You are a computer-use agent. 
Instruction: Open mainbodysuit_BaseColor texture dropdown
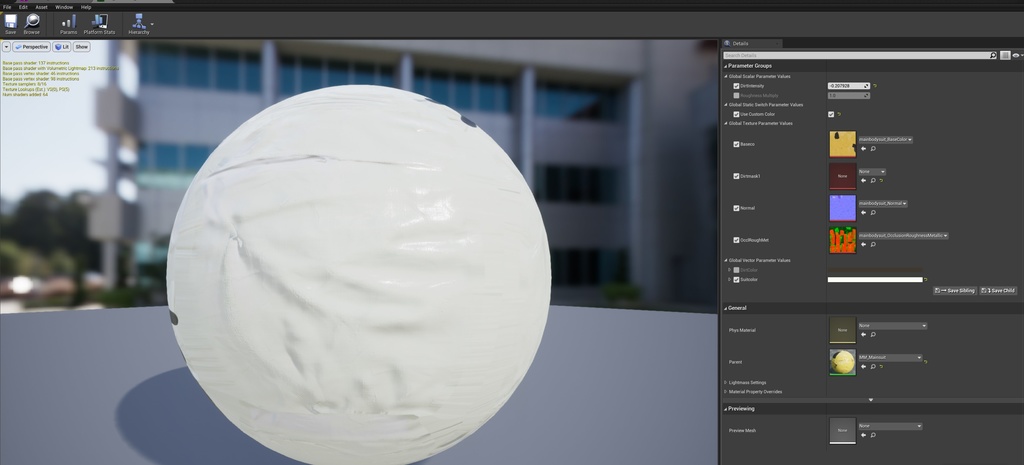[x=885, y=140]
